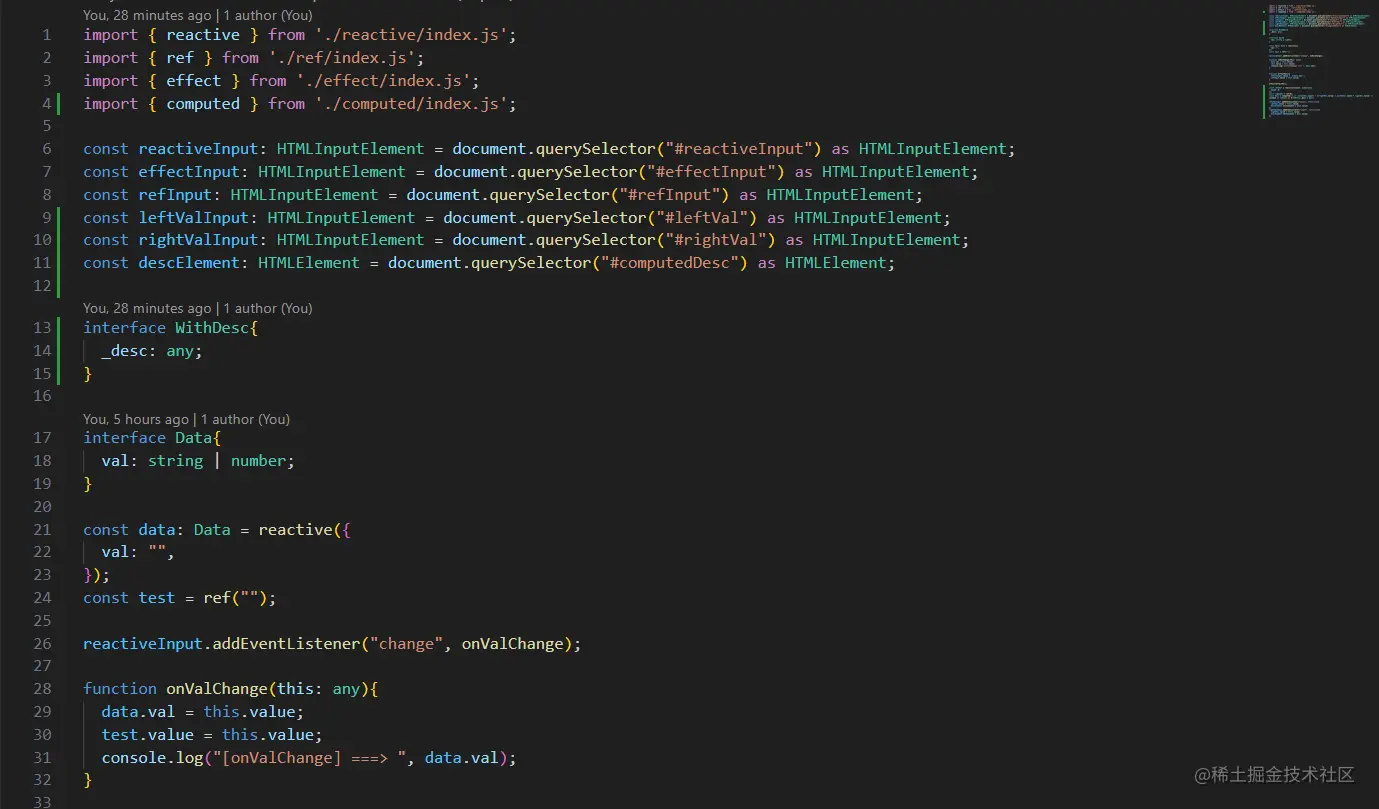Click the "#refInput" selector string
Screen dimensions: 1379x809
click(x=675, y=195)
